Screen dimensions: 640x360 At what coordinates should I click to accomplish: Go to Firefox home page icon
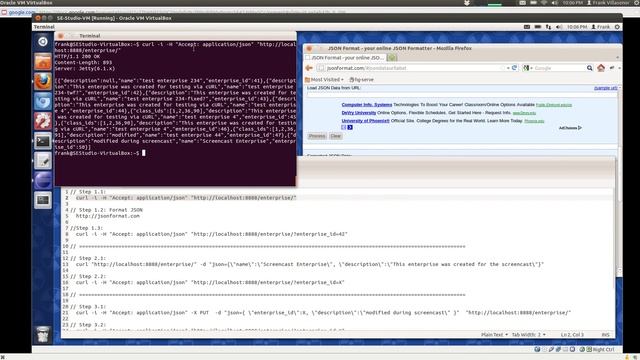tap(601, 68)
